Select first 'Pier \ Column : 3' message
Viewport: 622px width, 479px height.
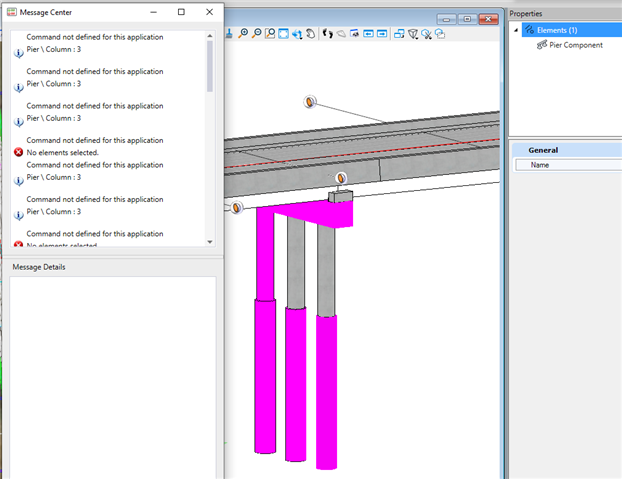[54, 49]
